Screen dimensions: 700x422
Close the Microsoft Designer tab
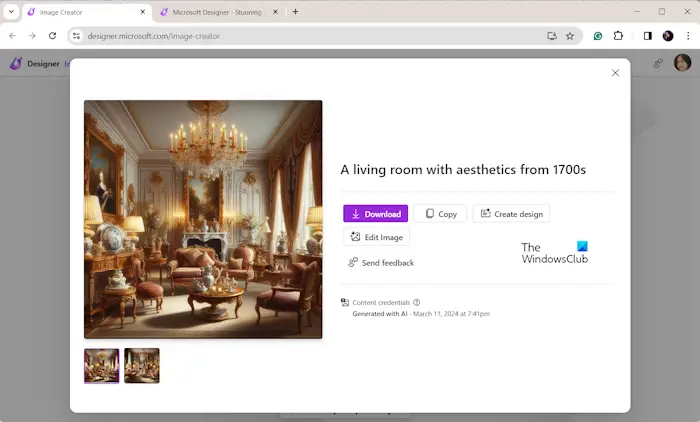(275, 12)
